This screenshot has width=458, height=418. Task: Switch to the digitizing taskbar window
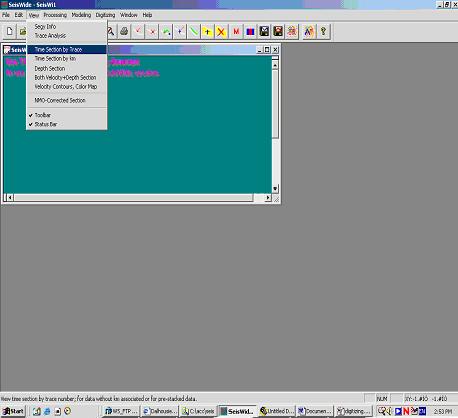(353, 411)
